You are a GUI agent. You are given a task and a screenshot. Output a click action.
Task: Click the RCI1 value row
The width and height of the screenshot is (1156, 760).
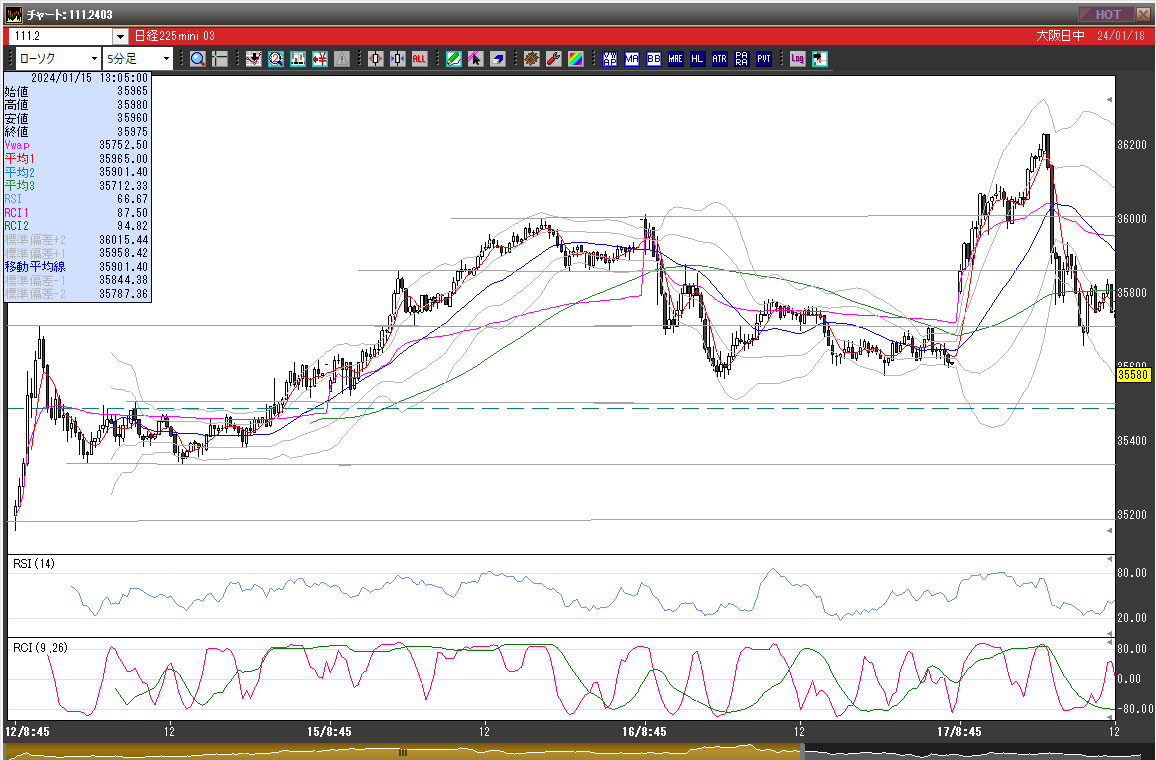pos(77,212)
